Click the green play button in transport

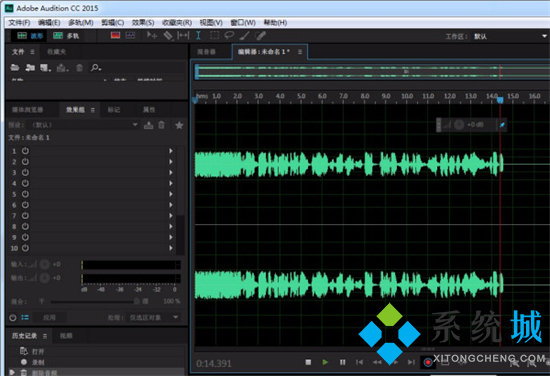coord(325,362)
